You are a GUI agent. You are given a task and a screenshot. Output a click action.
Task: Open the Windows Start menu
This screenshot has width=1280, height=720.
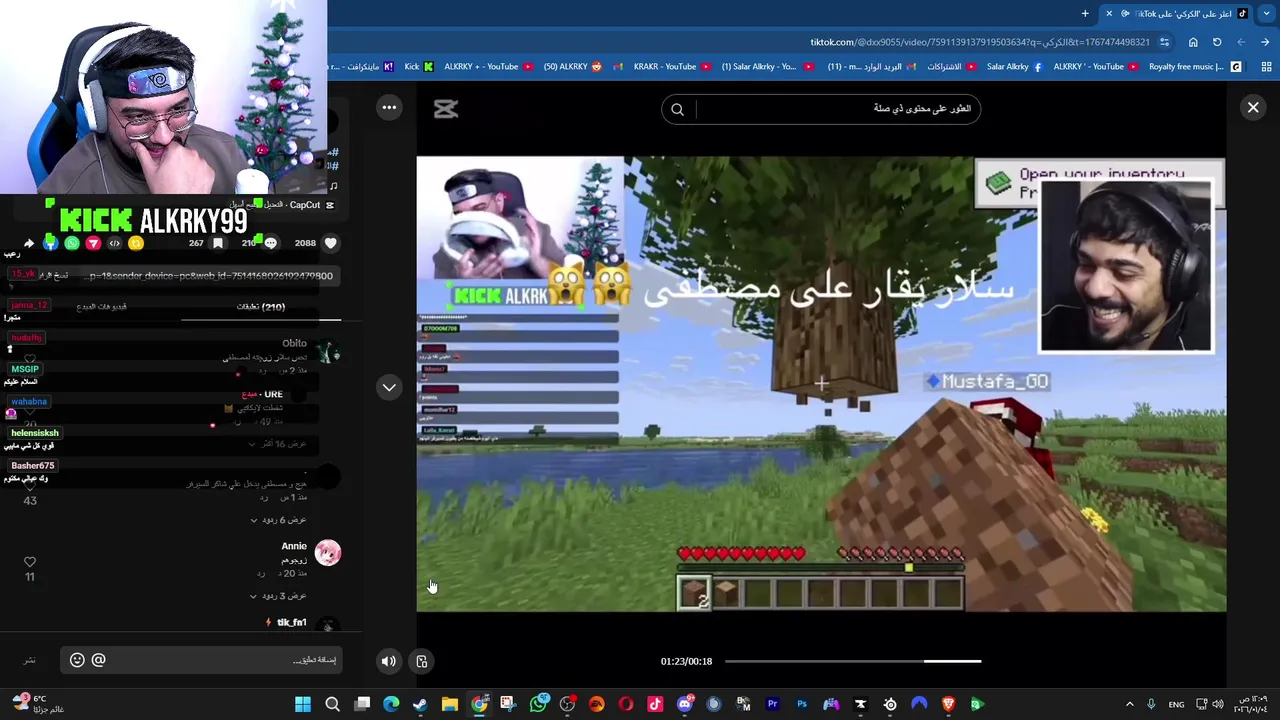pyautogui.click(x=303, y=704)
